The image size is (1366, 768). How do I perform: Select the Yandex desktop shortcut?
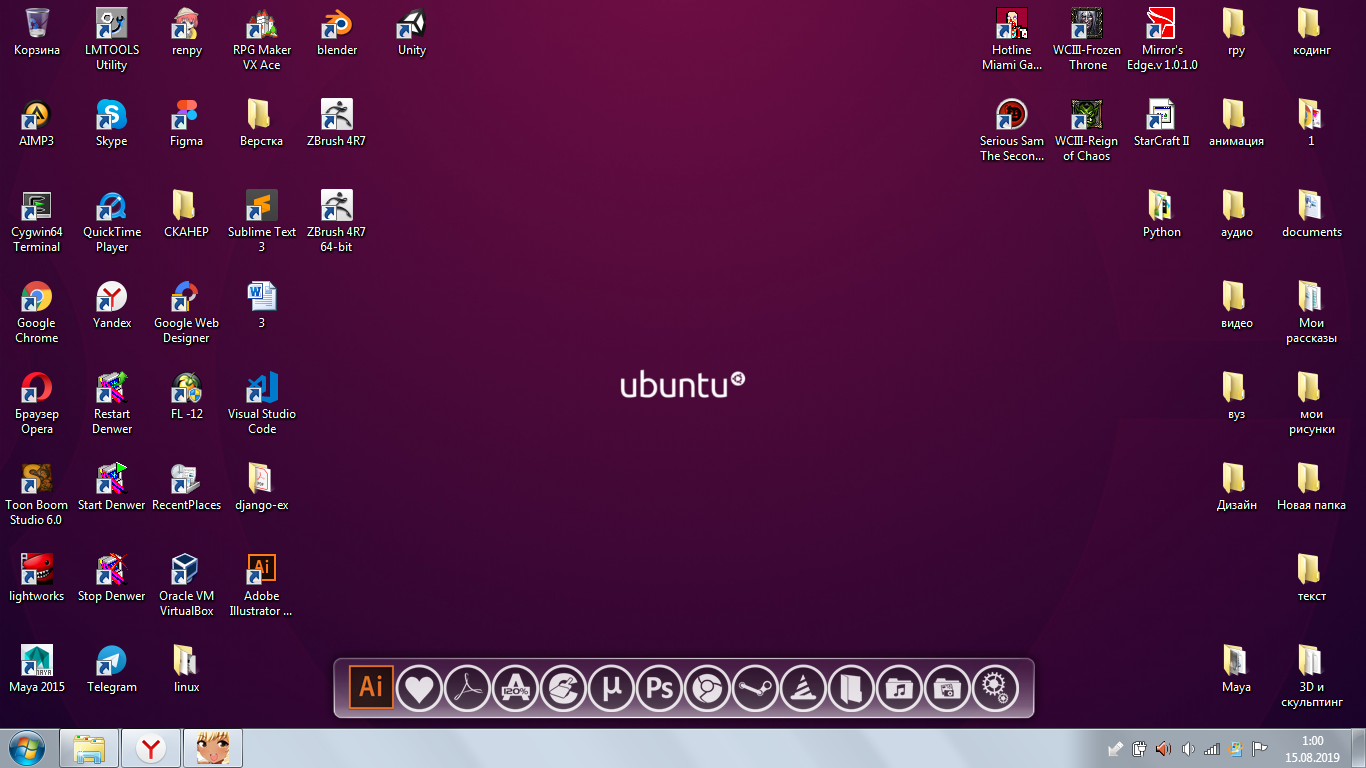click(111, 305)
